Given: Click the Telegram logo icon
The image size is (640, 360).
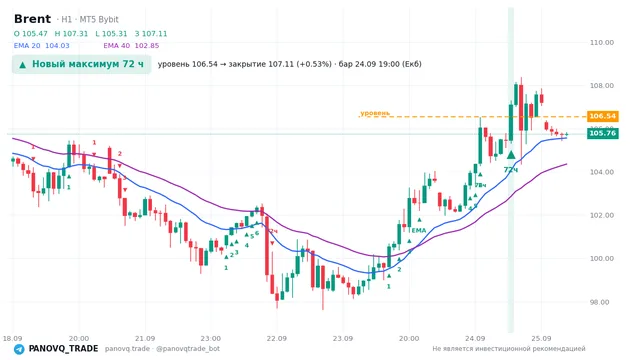Looking at the screenshot, I should click(19, 349).
